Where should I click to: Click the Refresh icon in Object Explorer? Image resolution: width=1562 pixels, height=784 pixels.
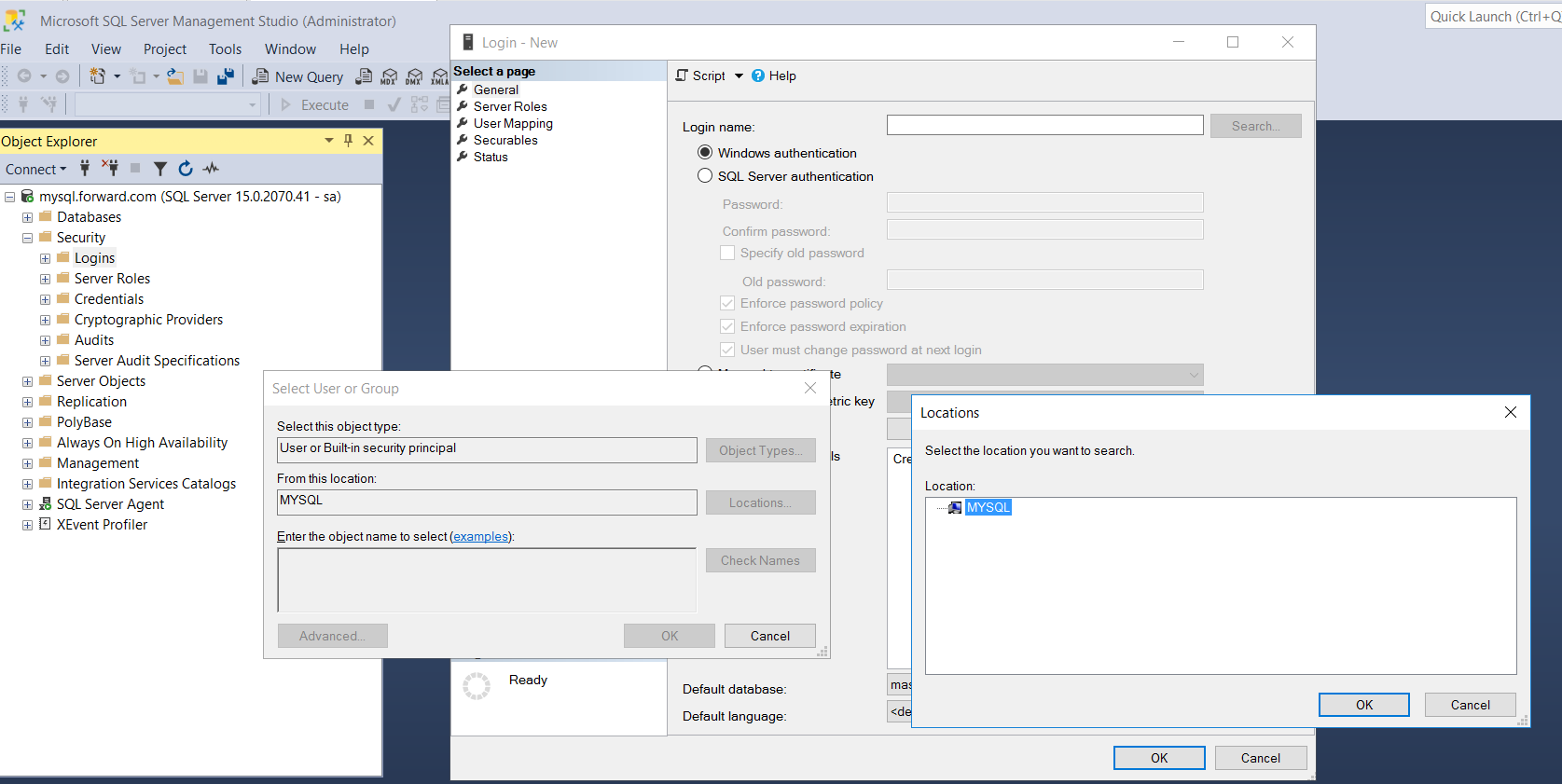coord(186,168)
